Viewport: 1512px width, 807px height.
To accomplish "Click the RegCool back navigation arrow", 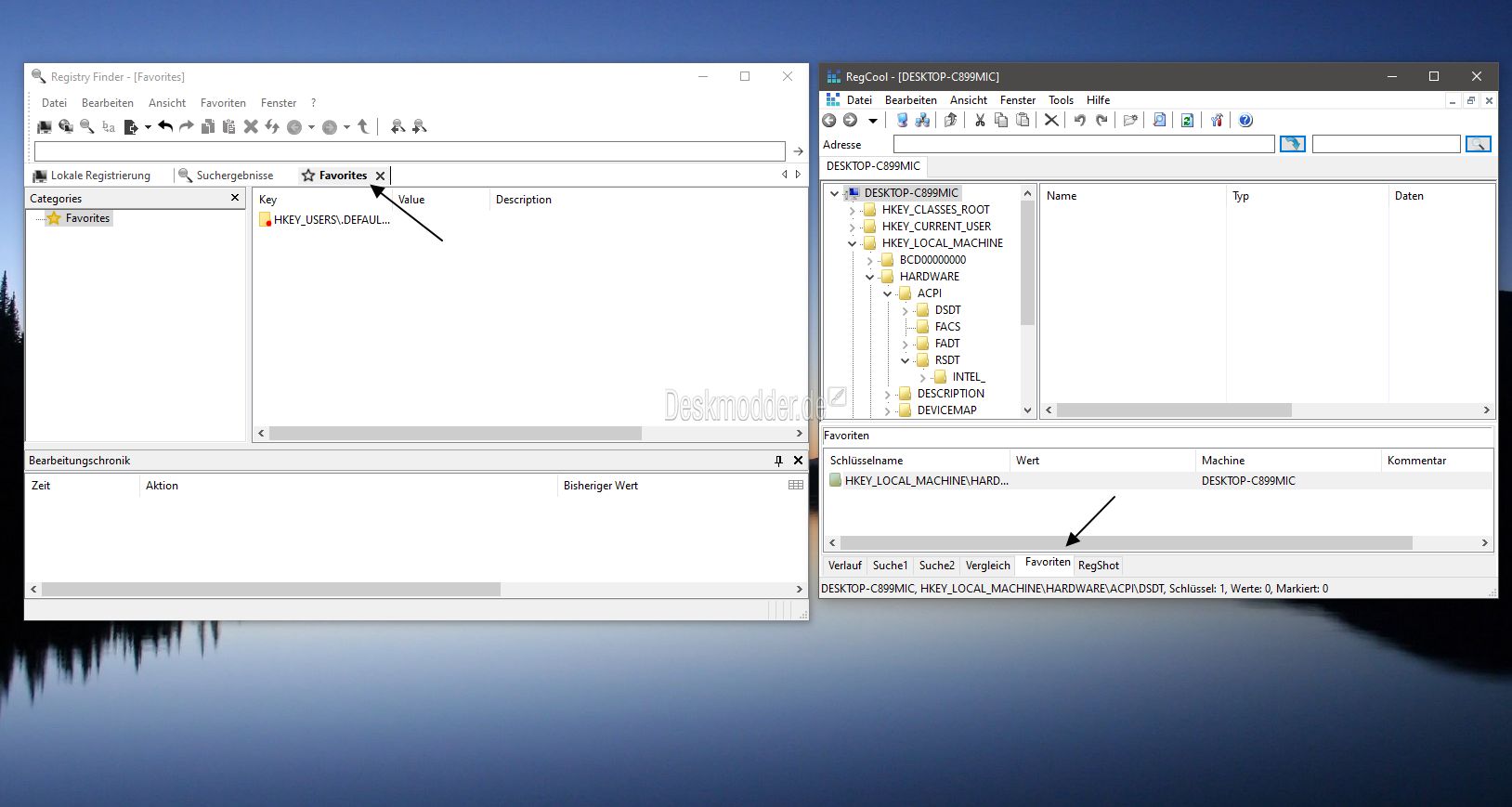I will 829,120.
